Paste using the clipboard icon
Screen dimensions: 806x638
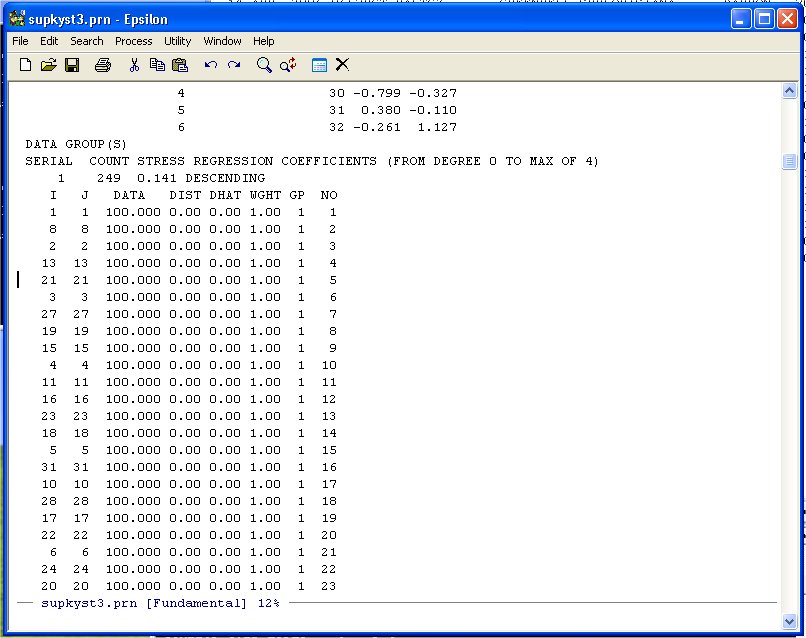coord(180,65)
